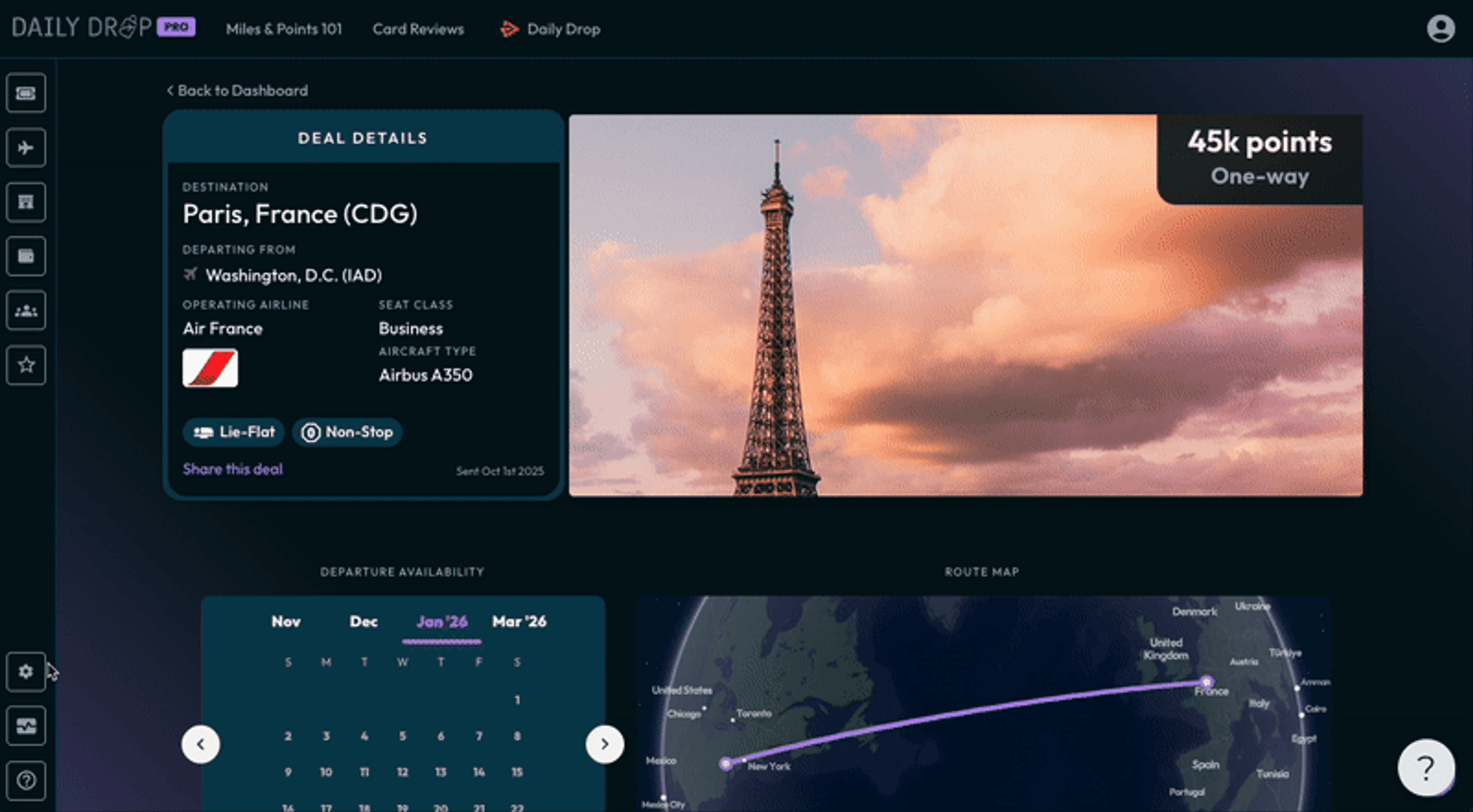Open the hotel building icon in sidebar
This screenshot has height=812, width=1473.
pos(26,202)
